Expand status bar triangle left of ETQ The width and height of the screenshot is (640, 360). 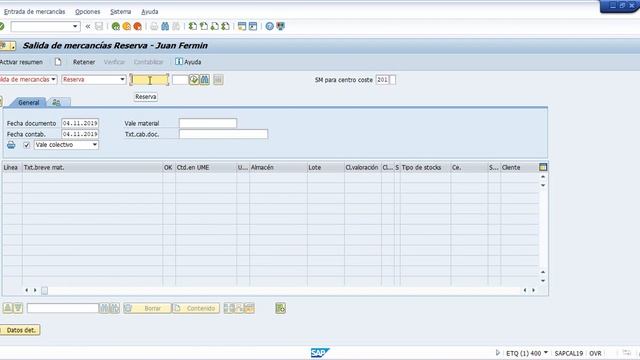pos(498,353)
